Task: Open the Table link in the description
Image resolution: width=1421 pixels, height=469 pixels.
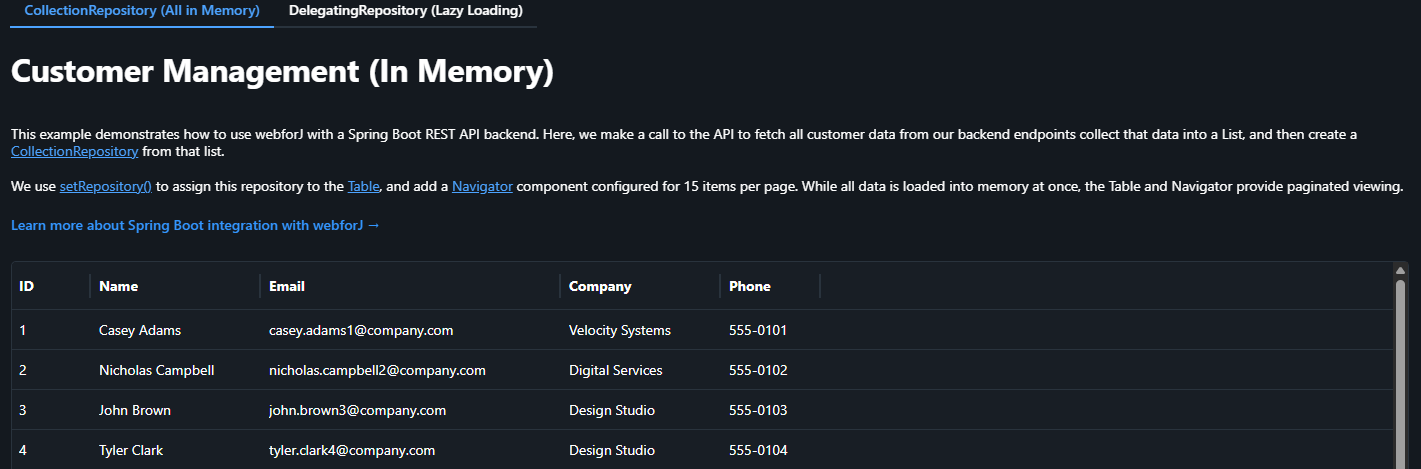Action: tap(363, 187)
